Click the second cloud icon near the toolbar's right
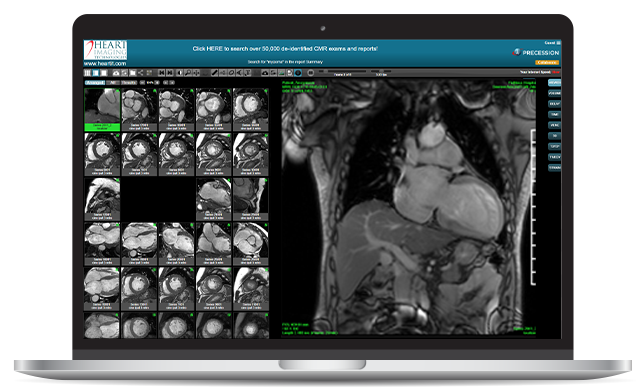The height and width of the screenshot is (392, 644). 265,73
